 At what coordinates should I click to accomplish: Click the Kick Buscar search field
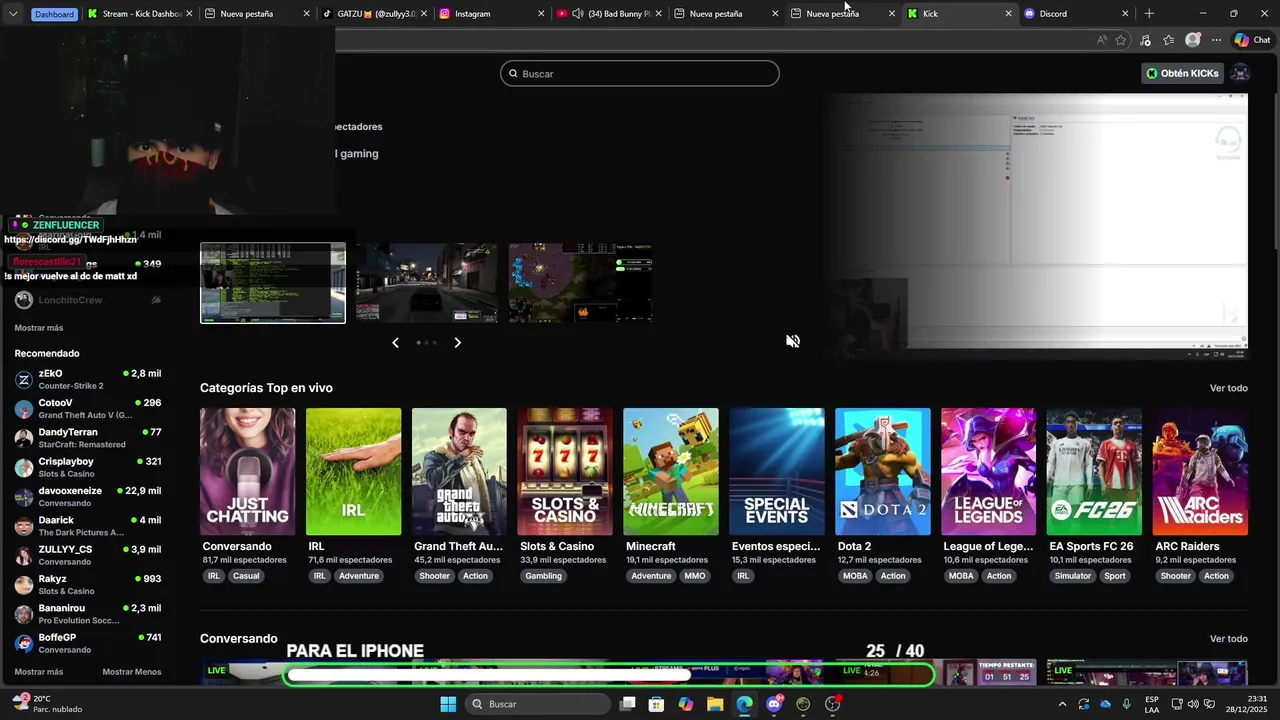click(x=640, y=73)
